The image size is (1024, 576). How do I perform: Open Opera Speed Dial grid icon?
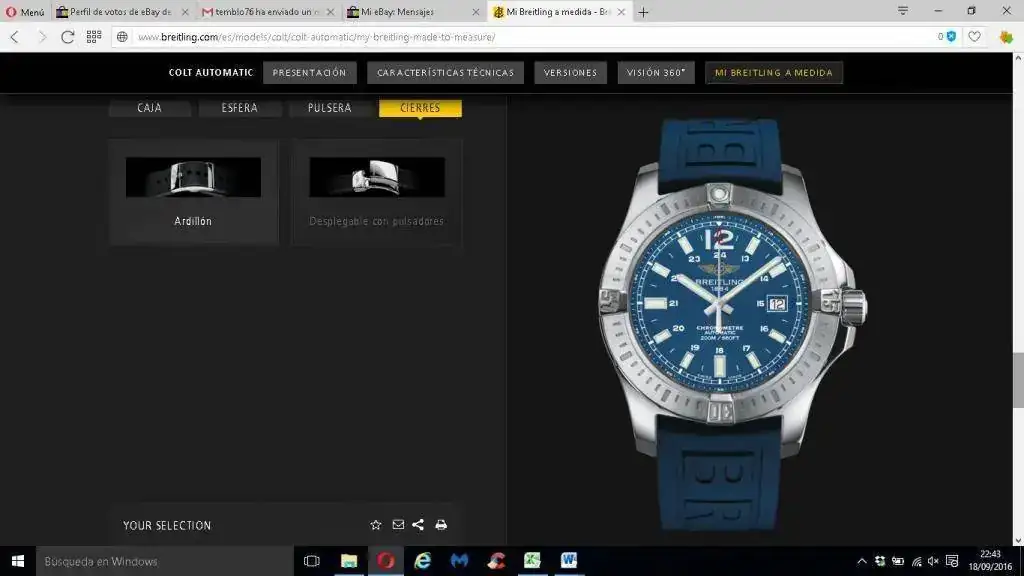tap(94, 36)
